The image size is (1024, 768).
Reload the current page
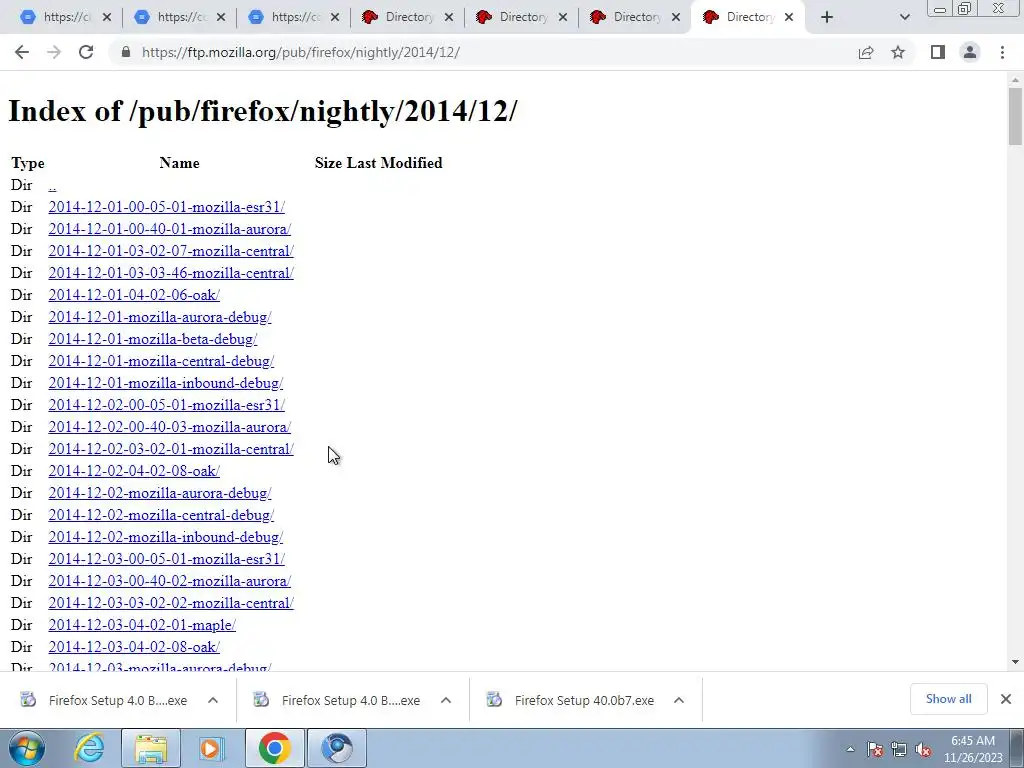(86, 52)
